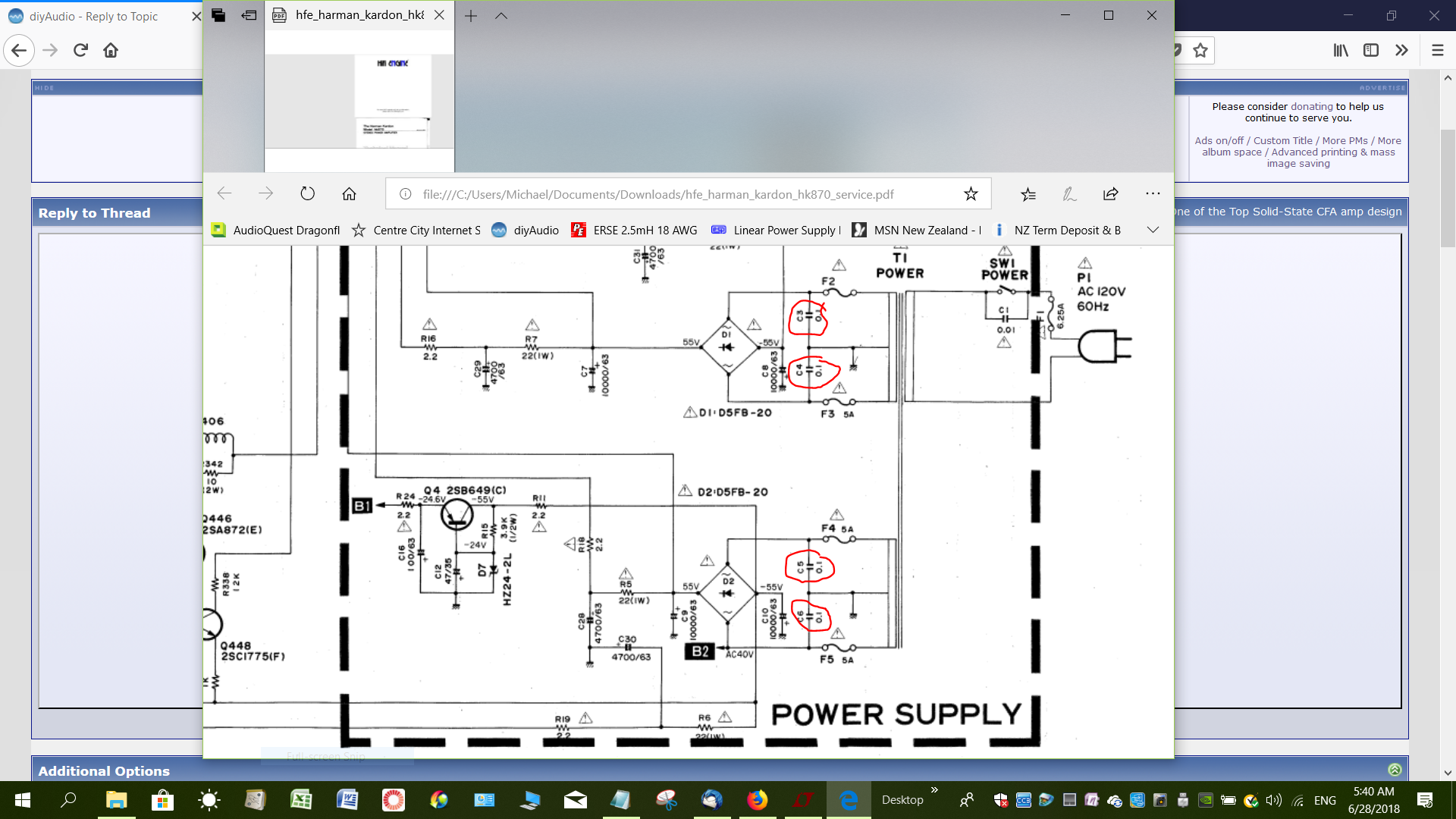
Task: Open File Explorer from the taskbar
Action: (116, 800)
